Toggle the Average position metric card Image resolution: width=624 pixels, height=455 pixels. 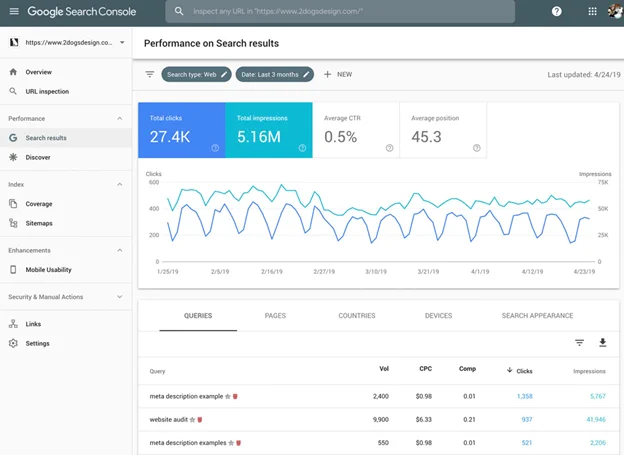click(x=443, y=130)
